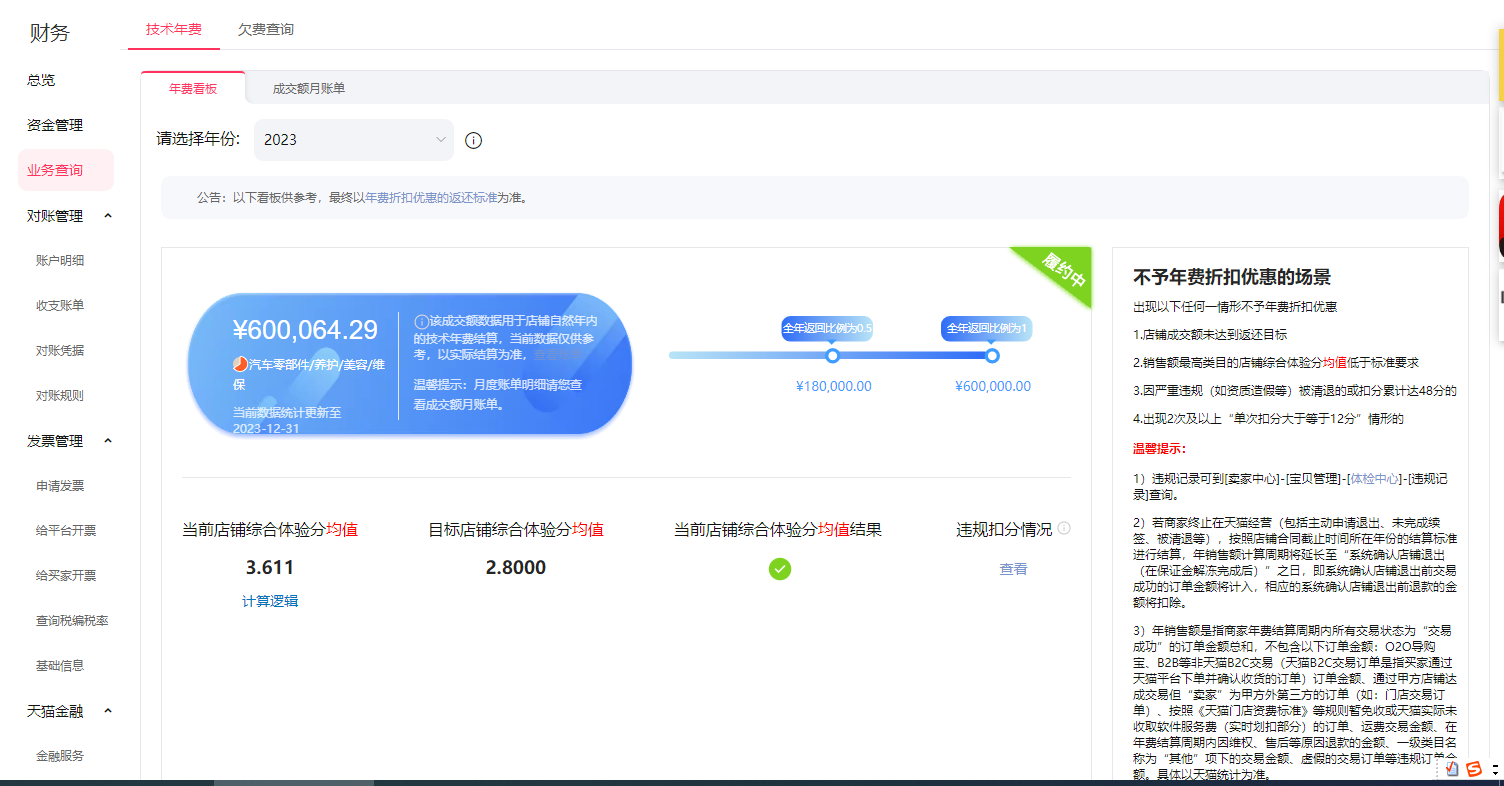Click the 财务 title at top of sidebar
Viewport: 1504px width, 786px height.
pyautogui.click(x=49, y=32)
